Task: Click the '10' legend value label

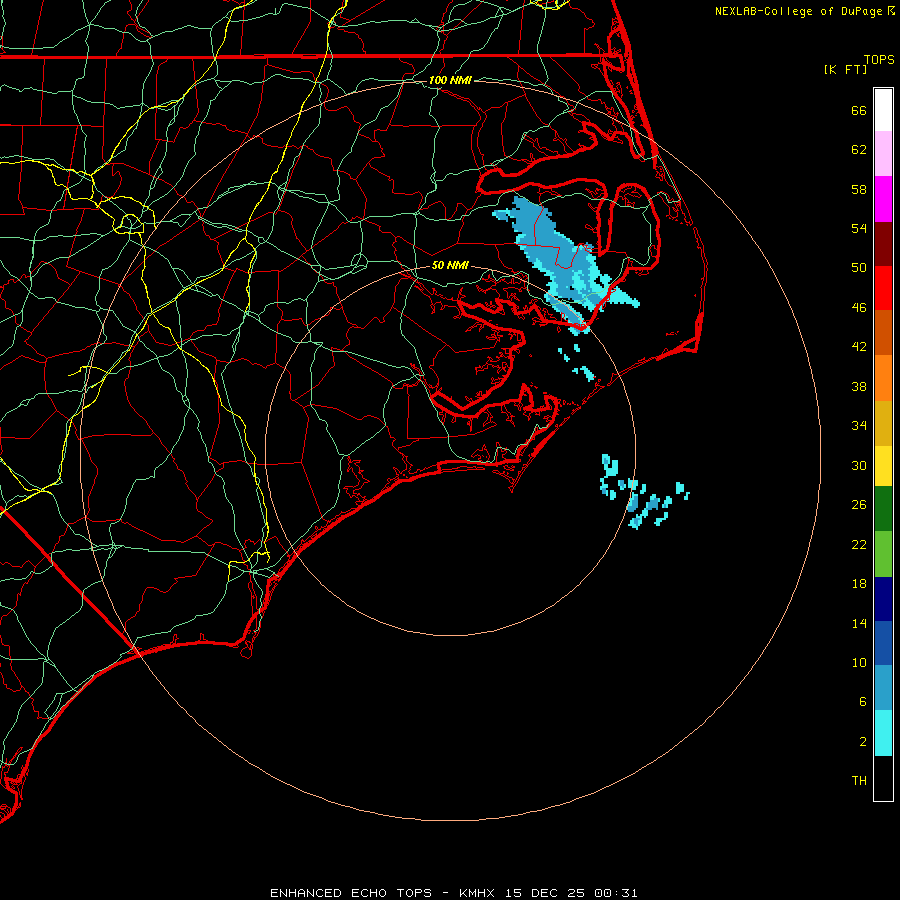Action: (859, 662)
